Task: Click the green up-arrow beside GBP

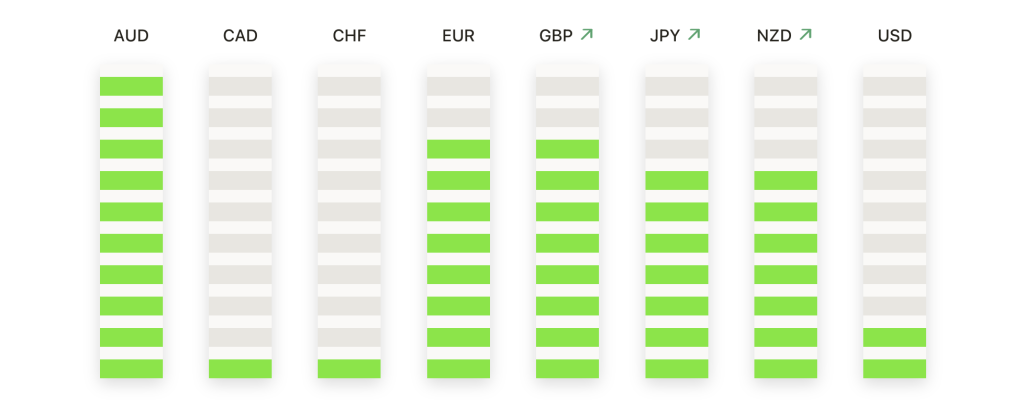Action: coord(586,35)
